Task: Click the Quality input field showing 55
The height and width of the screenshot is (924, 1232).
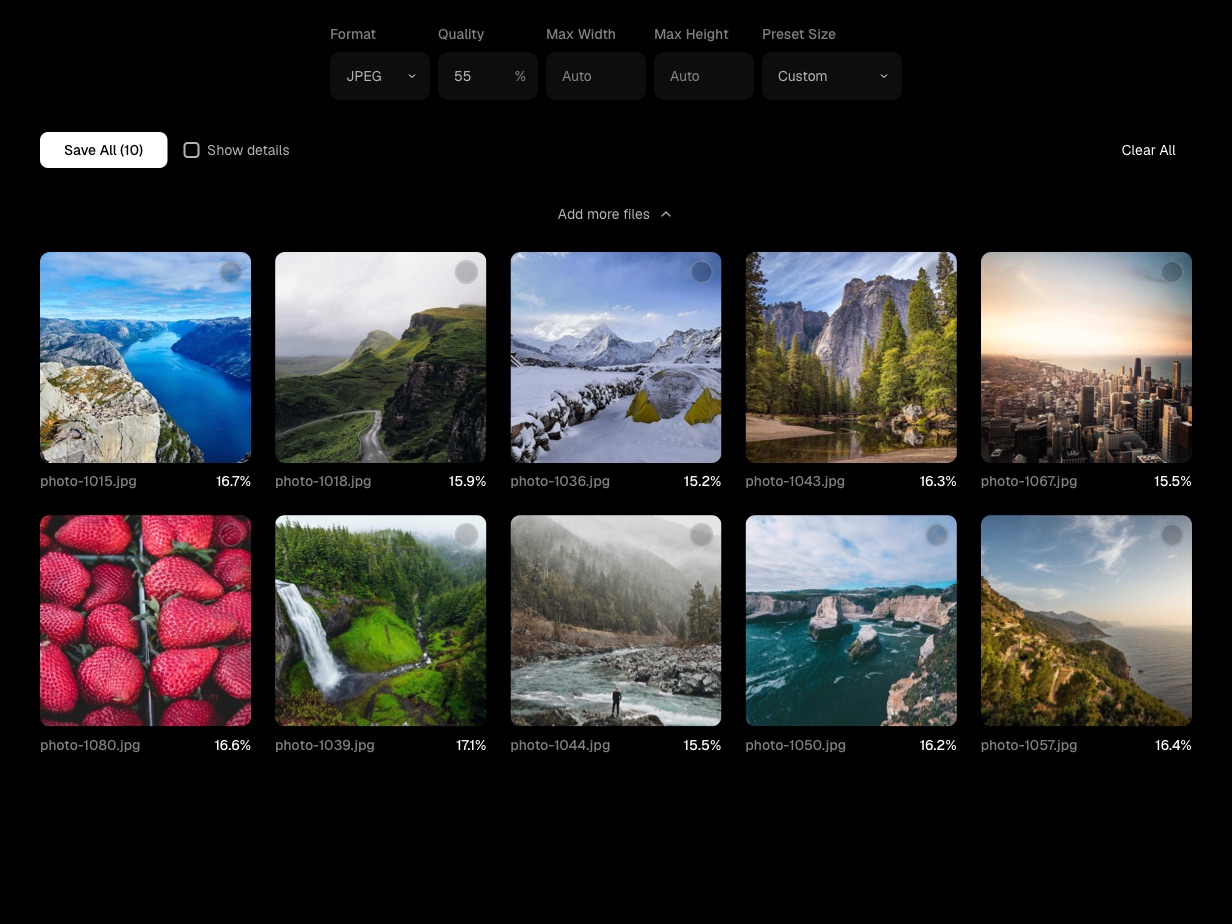Action: click(488, 76)
